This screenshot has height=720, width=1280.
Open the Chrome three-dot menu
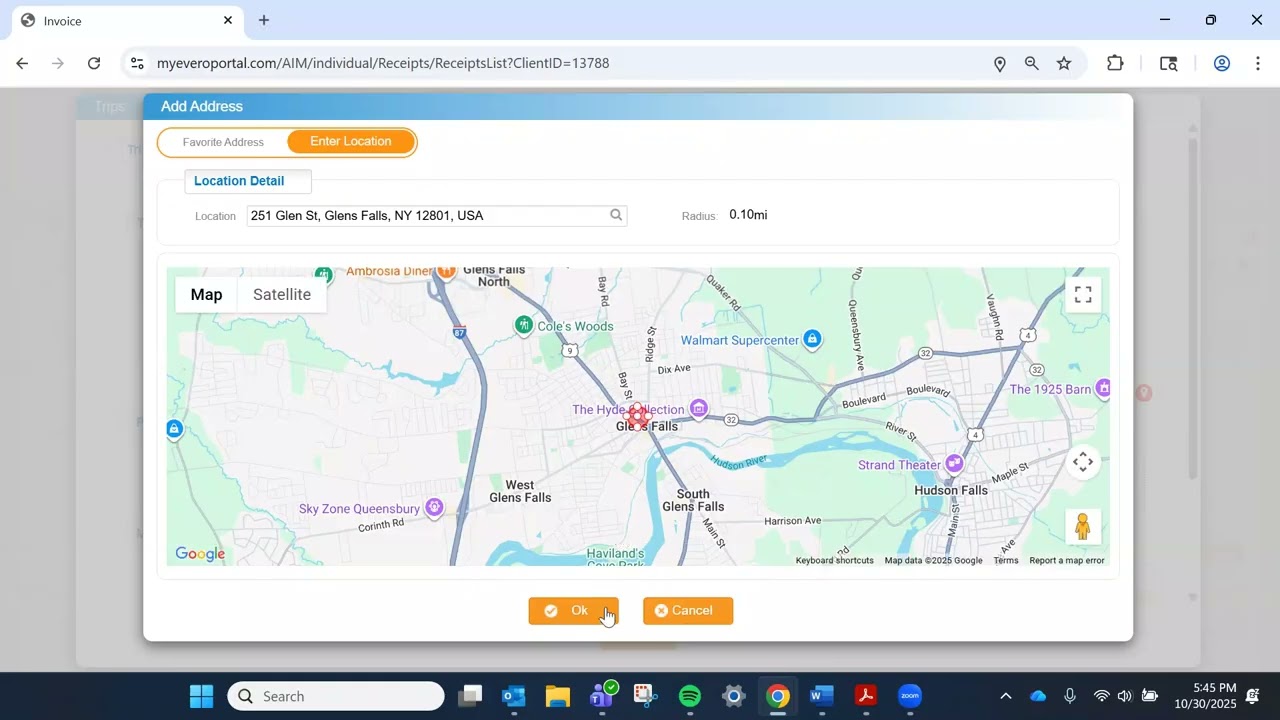[x=1257, y=63]
